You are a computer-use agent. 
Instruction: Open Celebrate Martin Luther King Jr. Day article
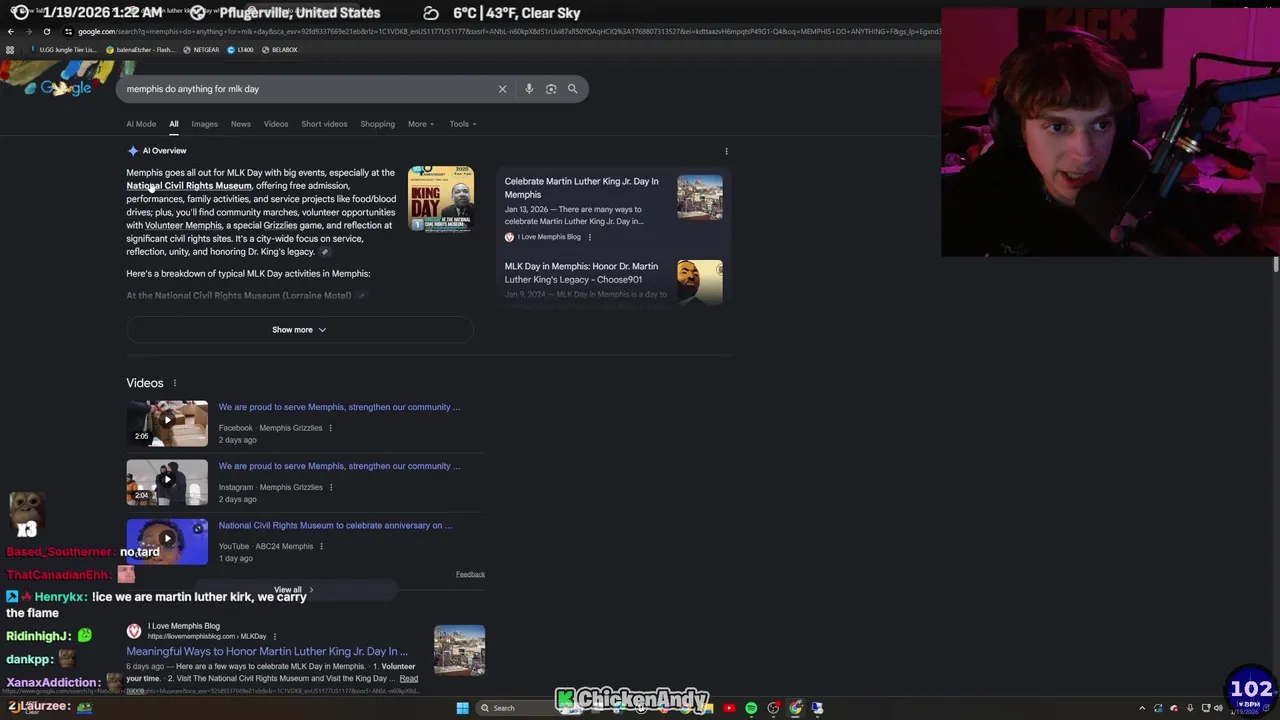click(581, 188)
